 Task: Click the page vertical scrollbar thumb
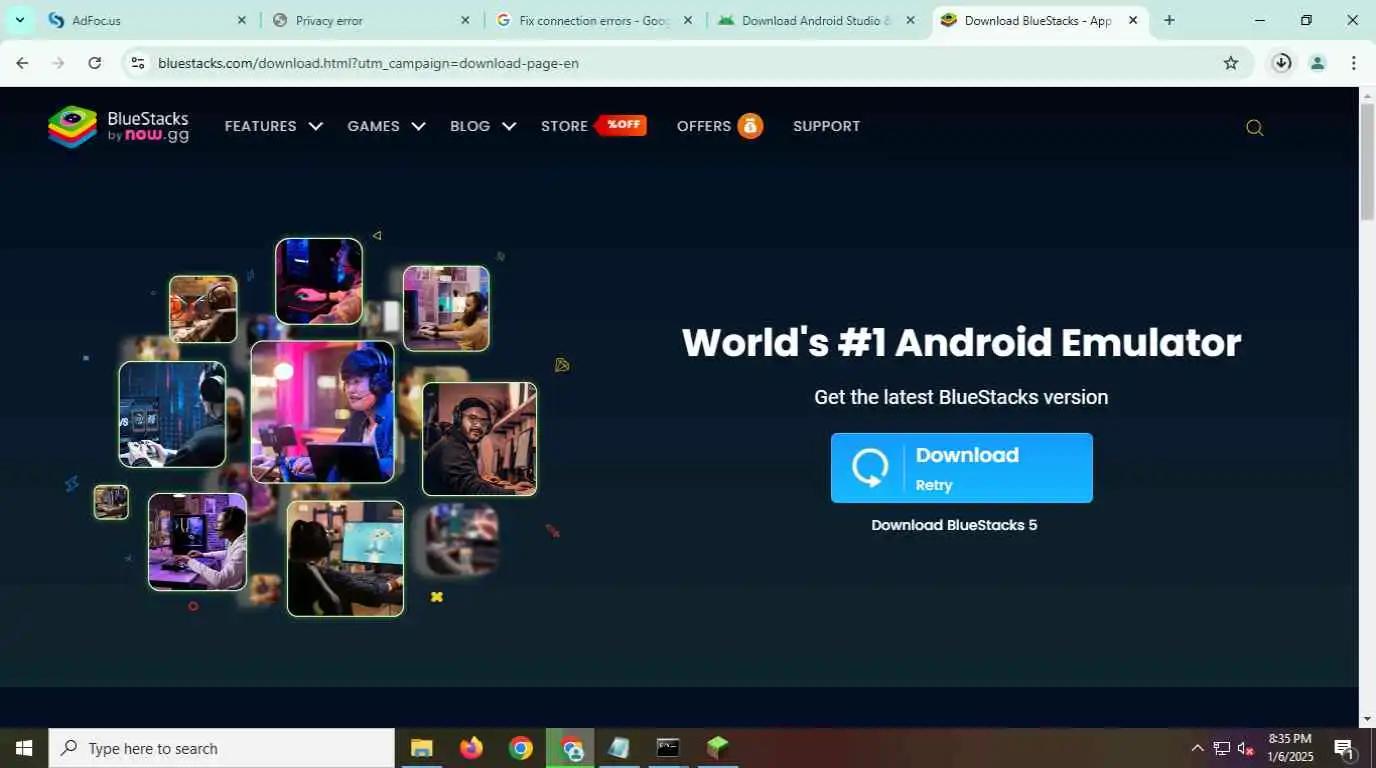[x=1367, y=160]
